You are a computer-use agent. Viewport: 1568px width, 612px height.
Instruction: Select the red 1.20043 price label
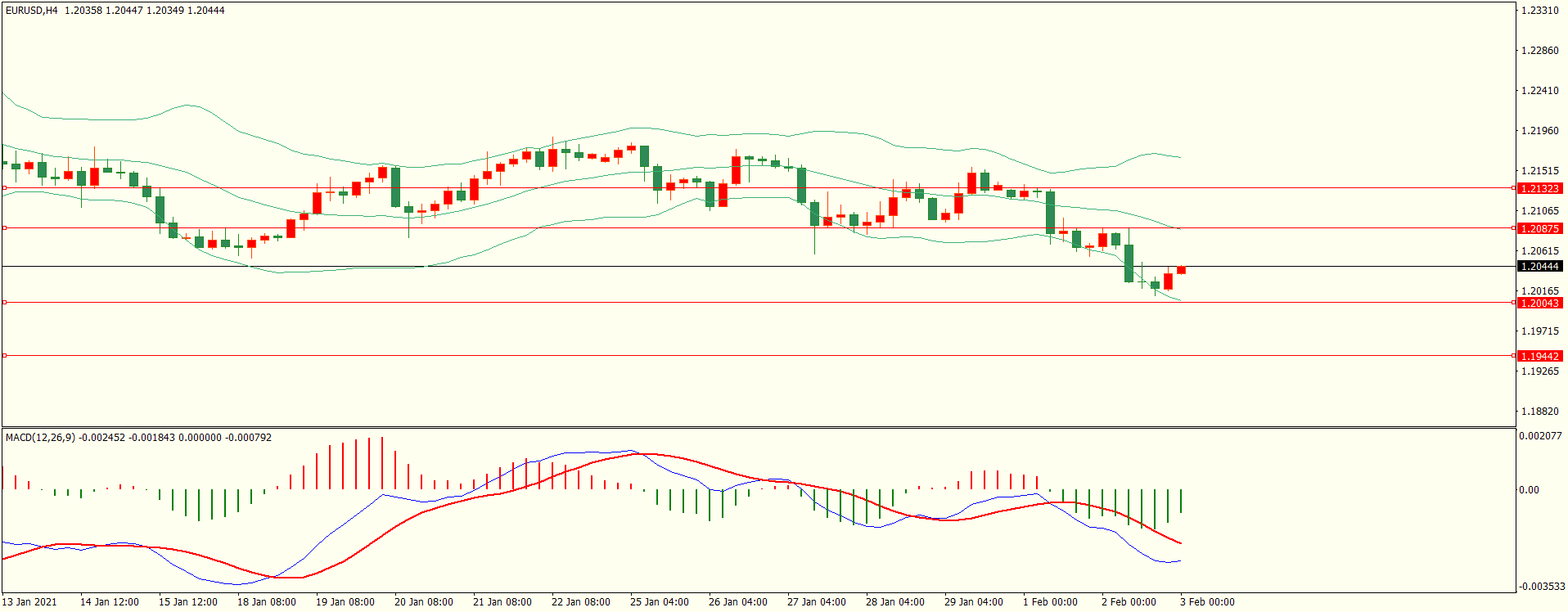pyautogui.click(x=1539, y=303)
